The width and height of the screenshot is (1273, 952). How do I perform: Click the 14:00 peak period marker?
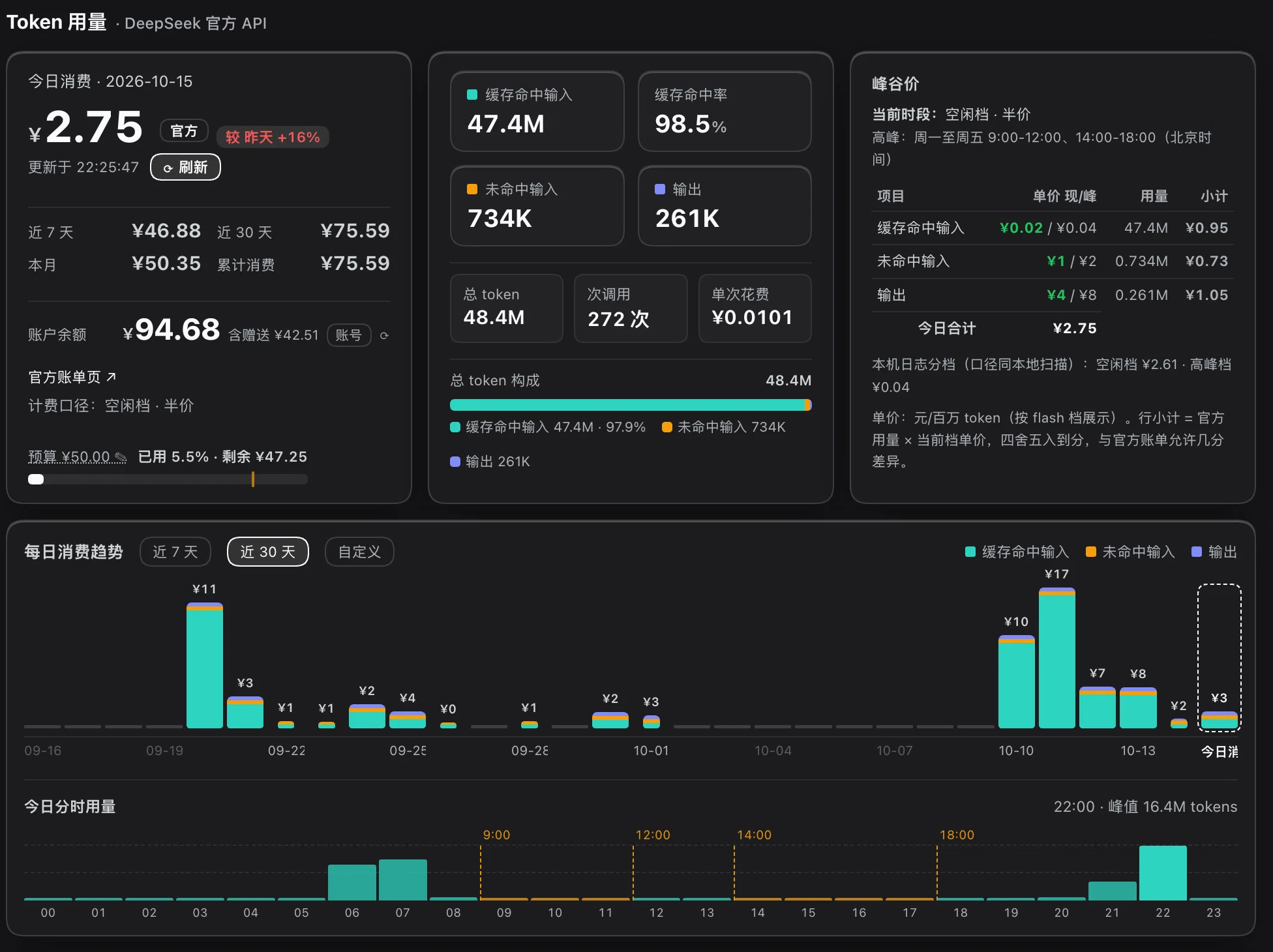[754, 835]
